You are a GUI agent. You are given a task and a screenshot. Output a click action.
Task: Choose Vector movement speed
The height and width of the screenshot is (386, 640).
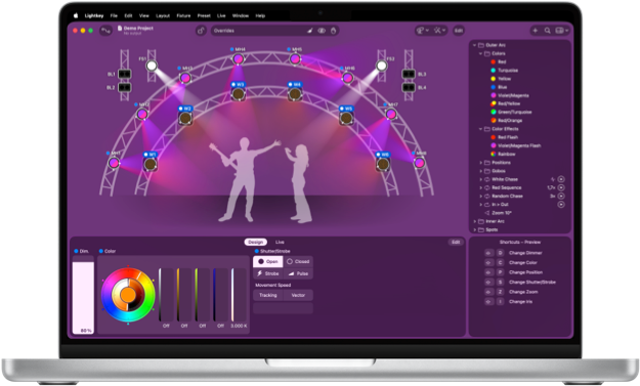pos(298,295)
